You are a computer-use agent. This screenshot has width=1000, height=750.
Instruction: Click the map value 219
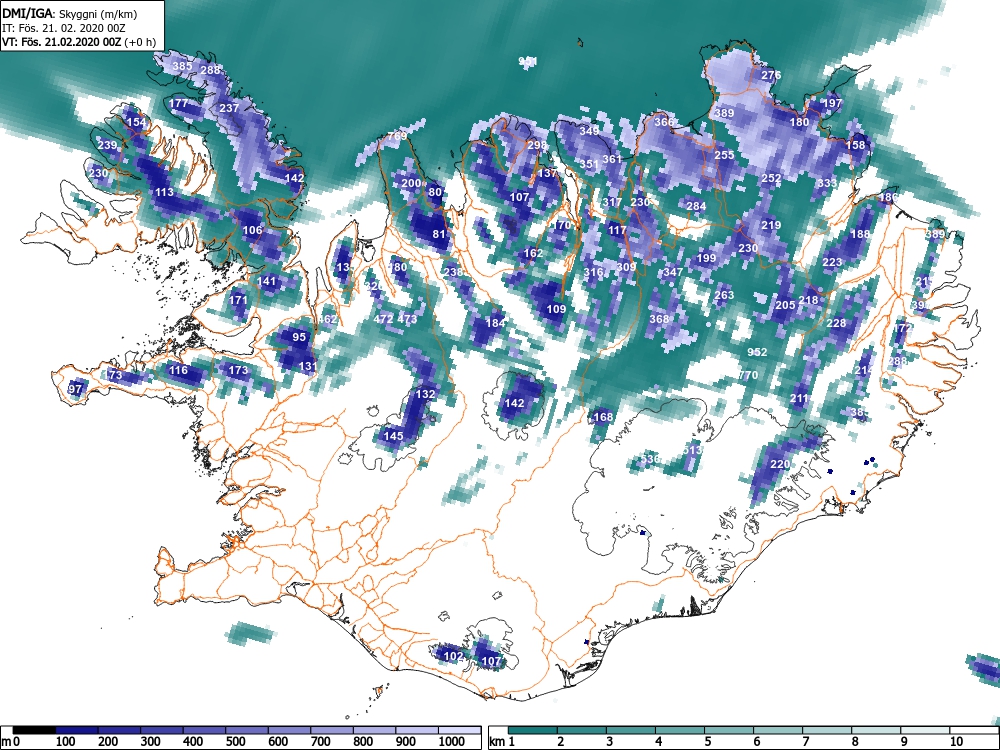[771, 224]
